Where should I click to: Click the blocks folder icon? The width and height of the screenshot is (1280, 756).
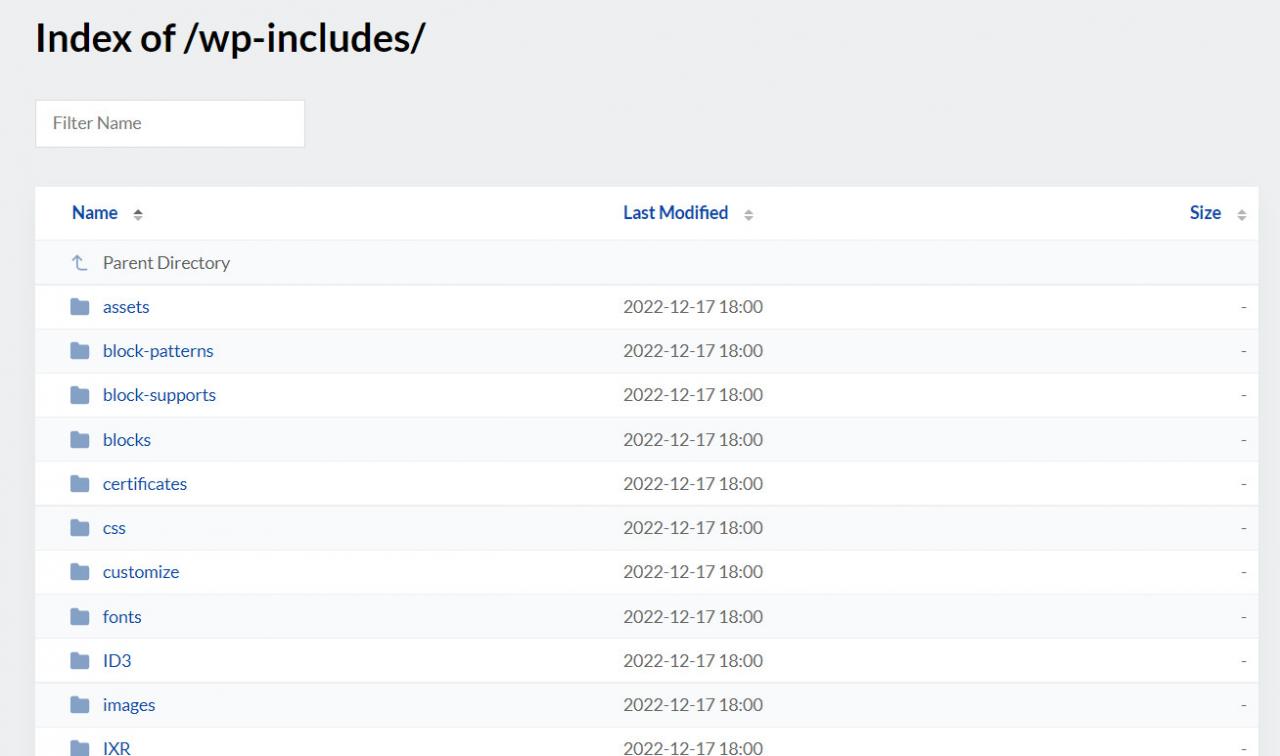pos(80,440)
